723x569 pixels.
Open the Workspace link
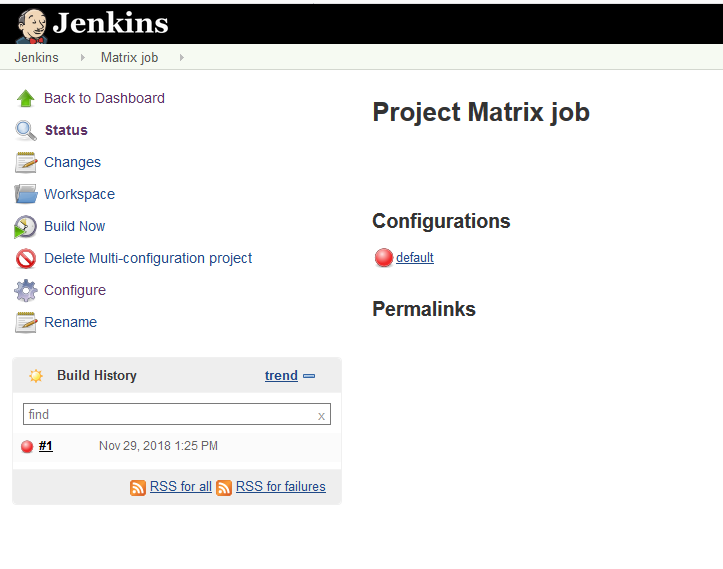point(79,194)
